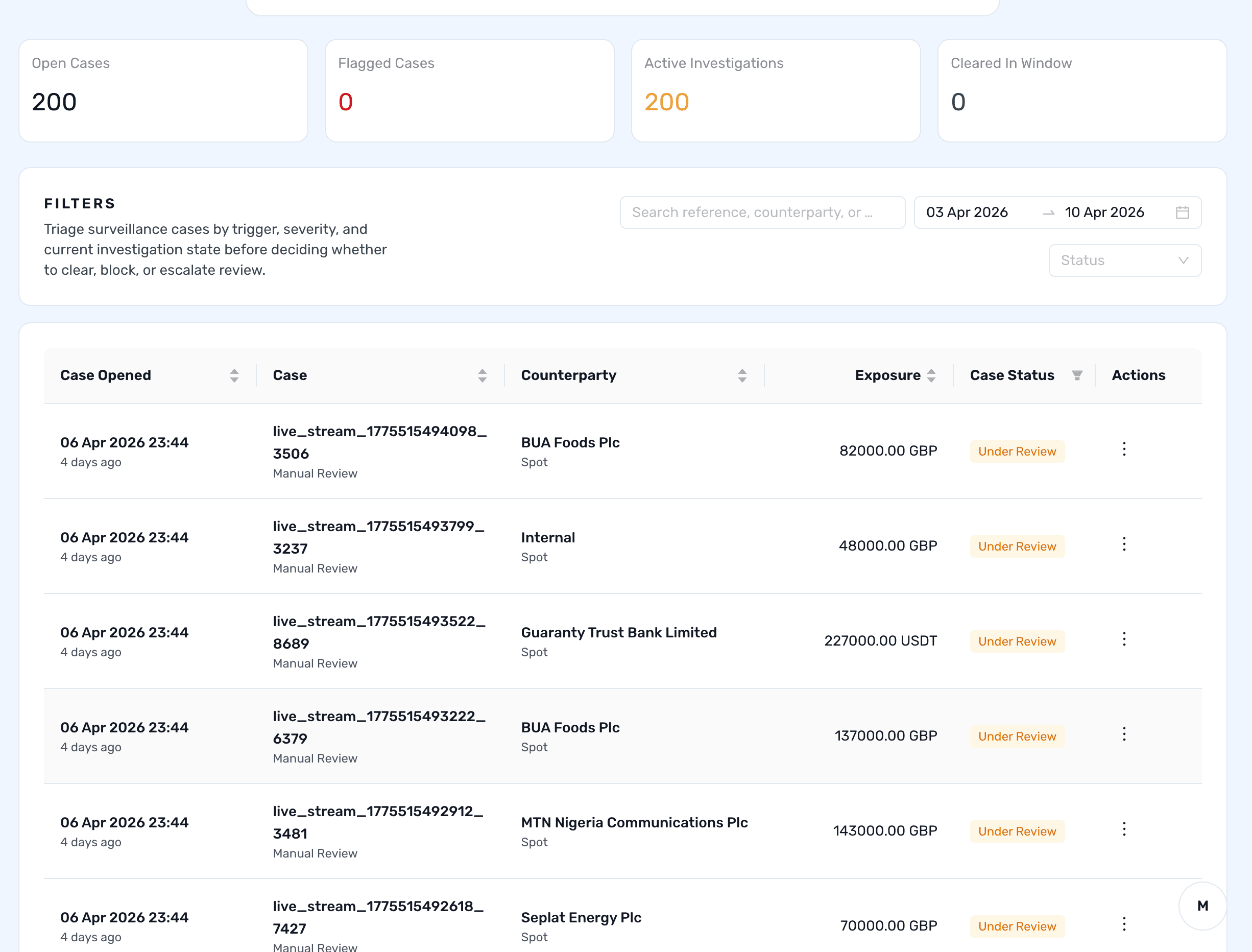The width and height of the screenshot is (1252, 952).
Task: Click the M avatar floating button
Action: click(1202, 906)
